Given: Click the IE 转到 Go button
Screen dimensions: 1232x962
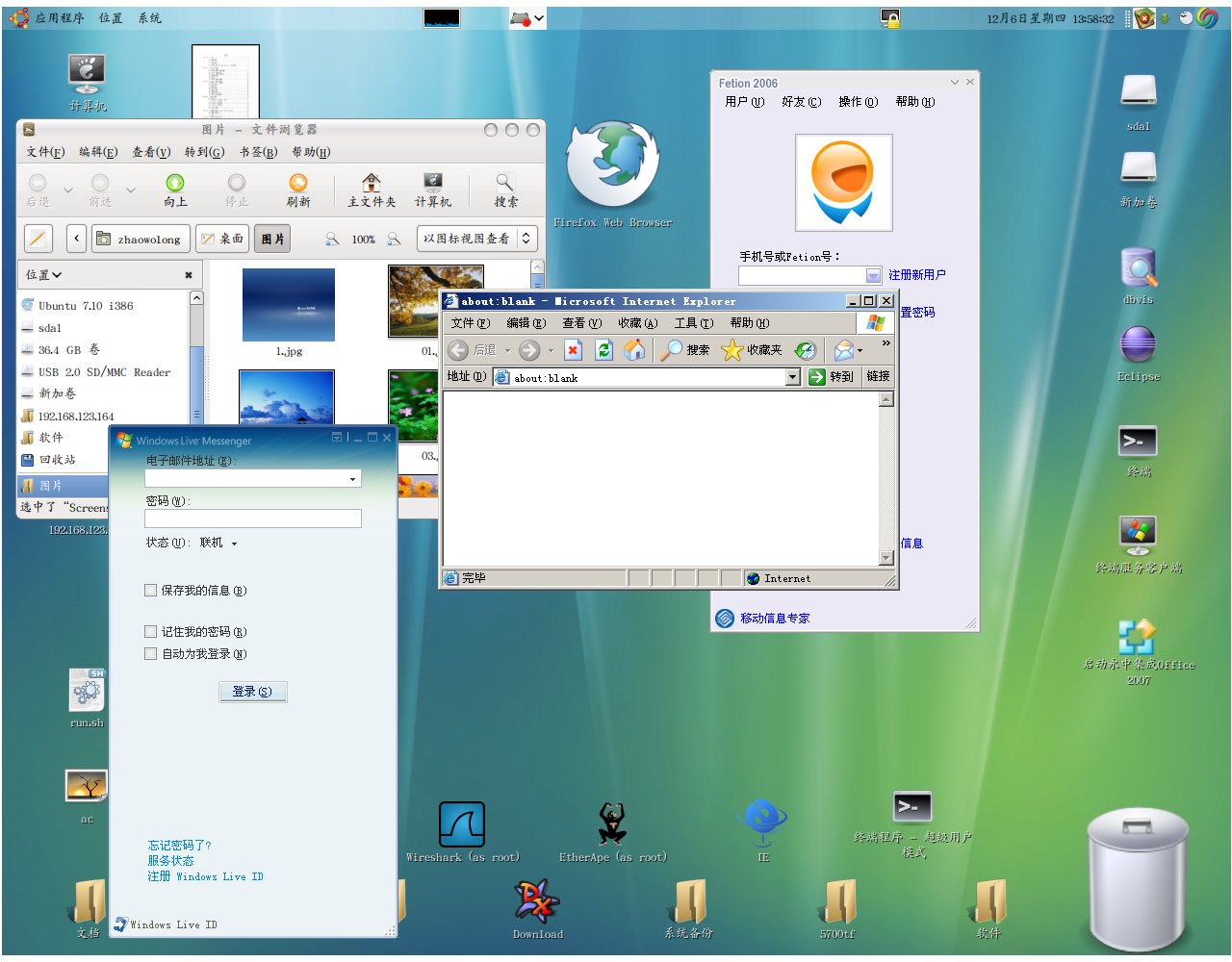Looking at the screenshot, I should point(832,377).
